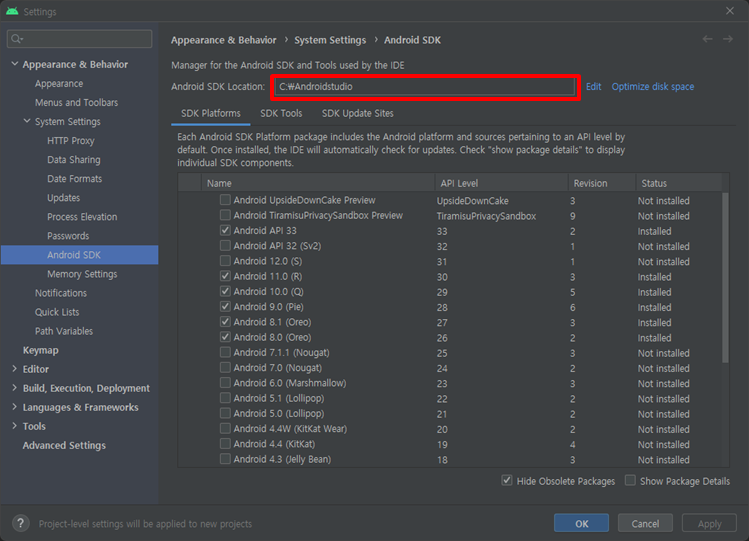The width and height of the screenshot is (749, 541).
Task: Uncheck Android 8.0 (Oreo) checkbox
Action: (x=225, y=337)
